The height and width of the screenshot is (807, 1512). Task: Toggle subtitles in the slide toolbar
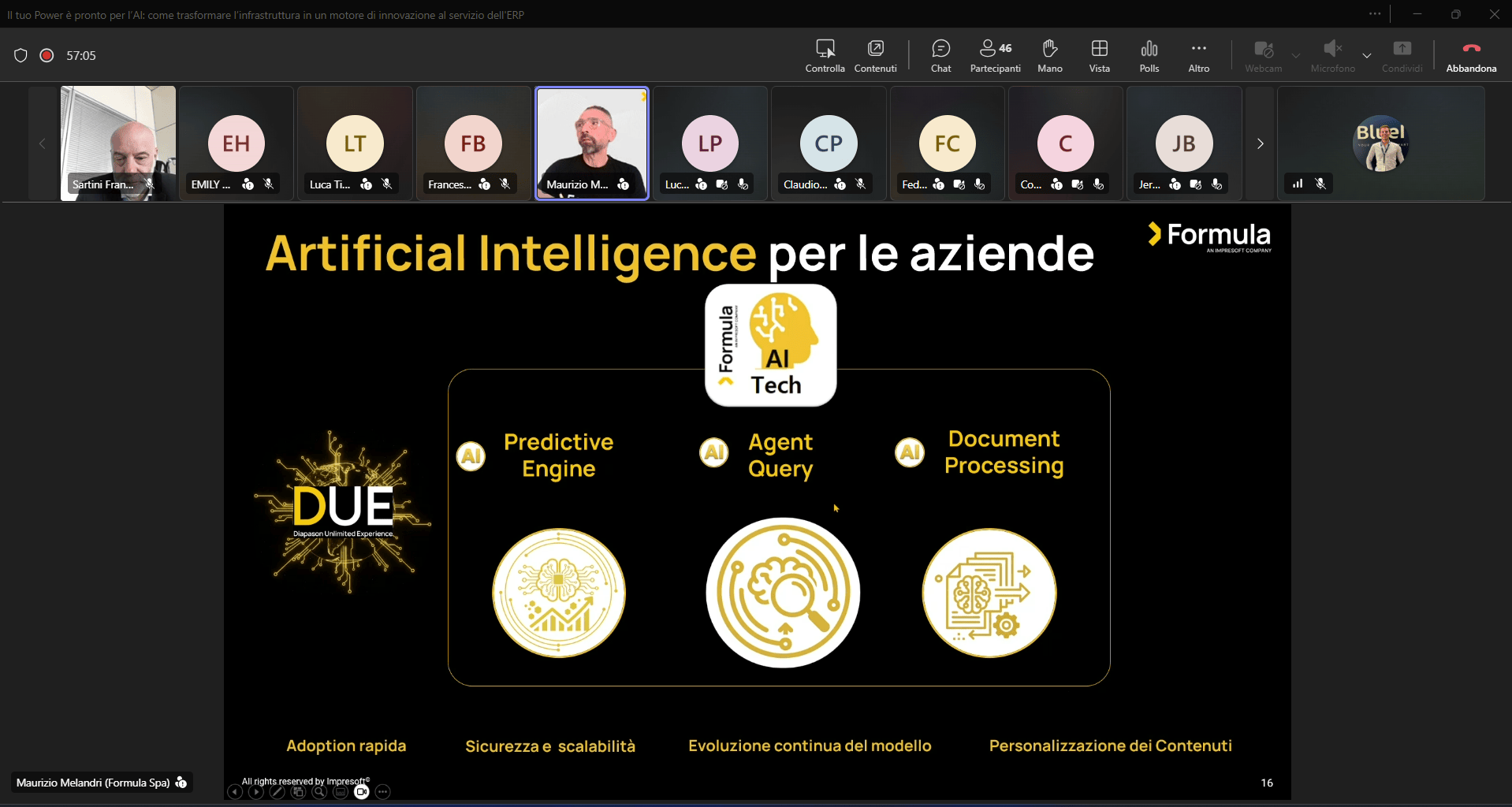pyautogui.click(x=341, y=792)
